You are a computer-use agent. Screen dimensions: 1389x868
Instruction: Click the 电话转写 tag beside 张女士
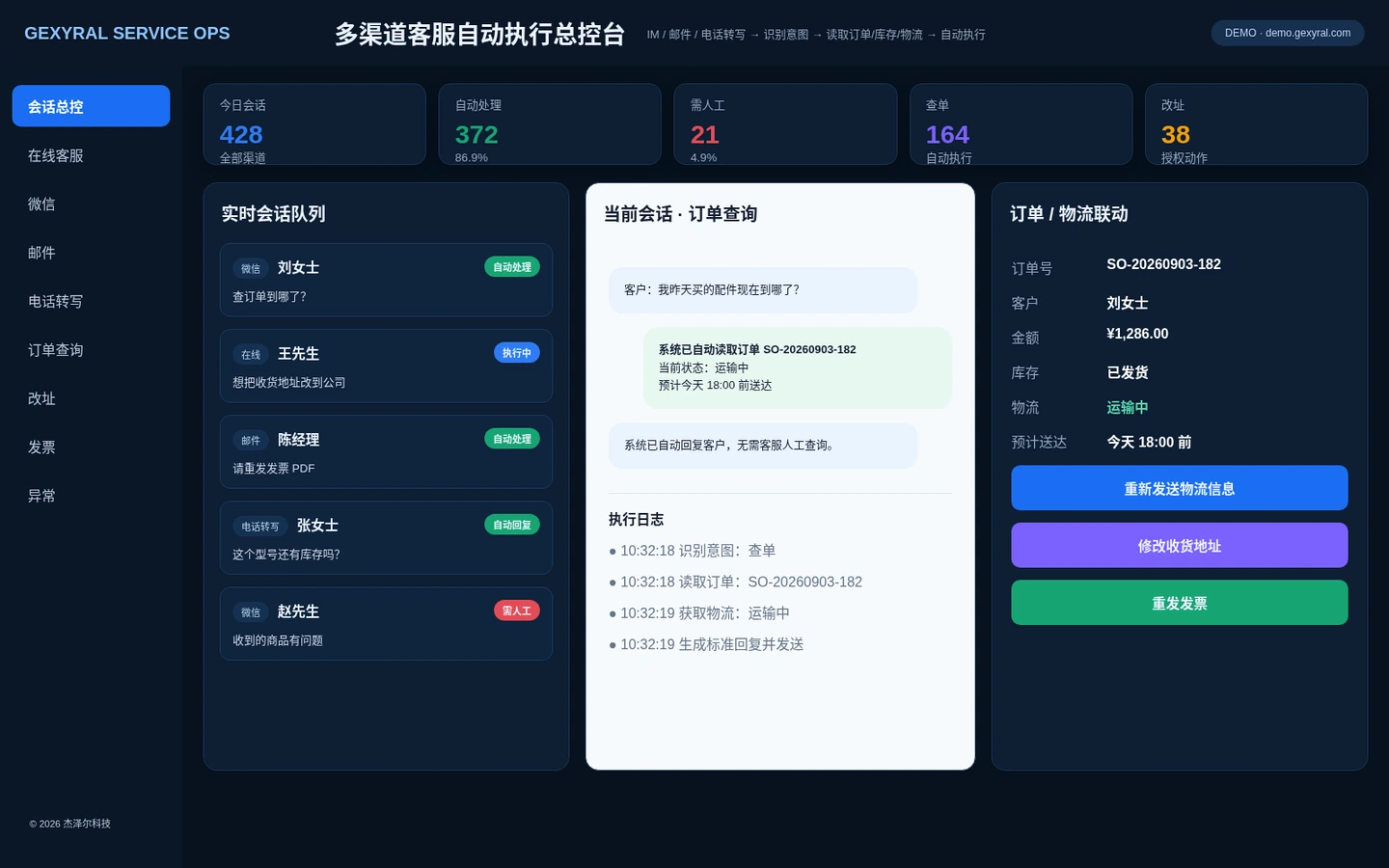260,527
